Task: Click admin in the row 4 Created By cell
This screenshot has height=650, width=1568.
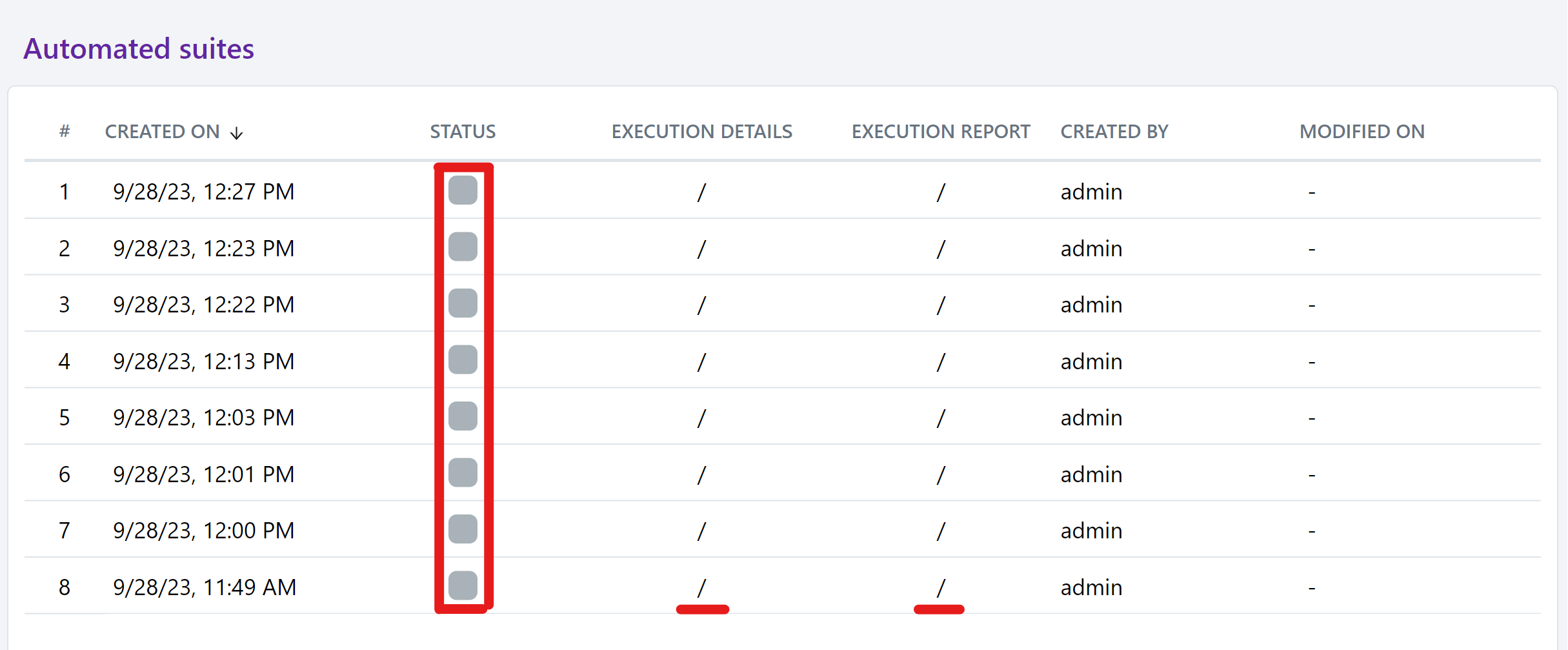Action: click(1091, 361)
